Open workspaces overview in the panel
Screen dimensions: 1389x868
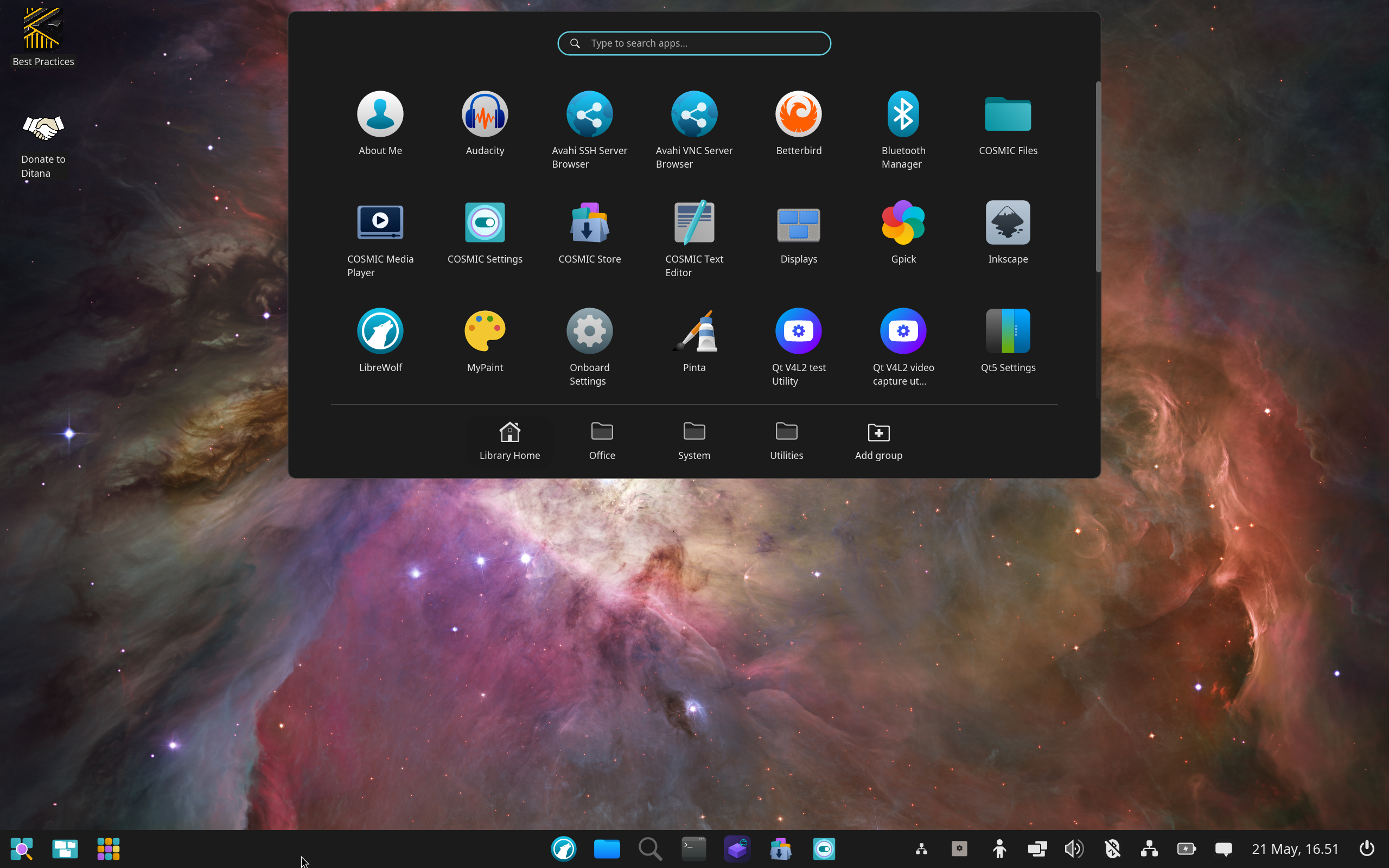coord(65,848)
